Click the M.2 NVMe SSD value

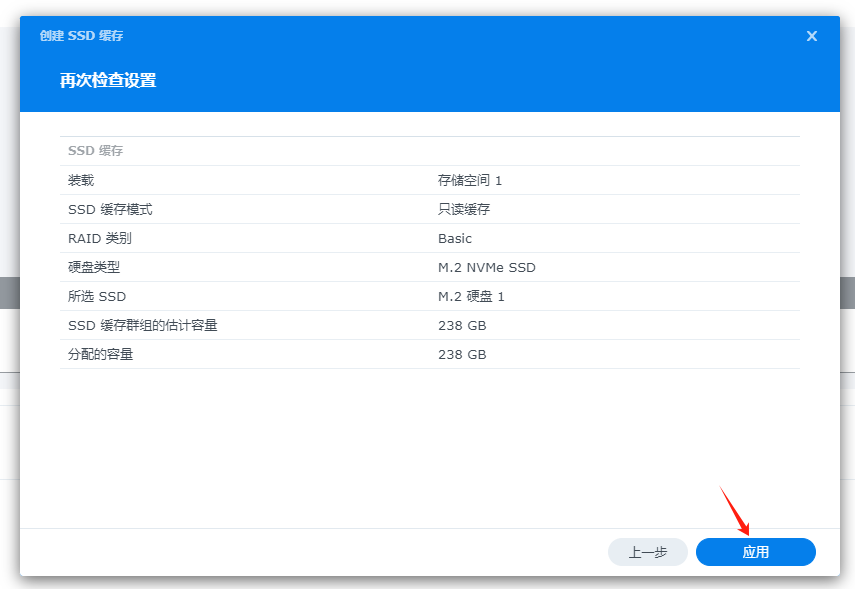[x=487, y=267]
